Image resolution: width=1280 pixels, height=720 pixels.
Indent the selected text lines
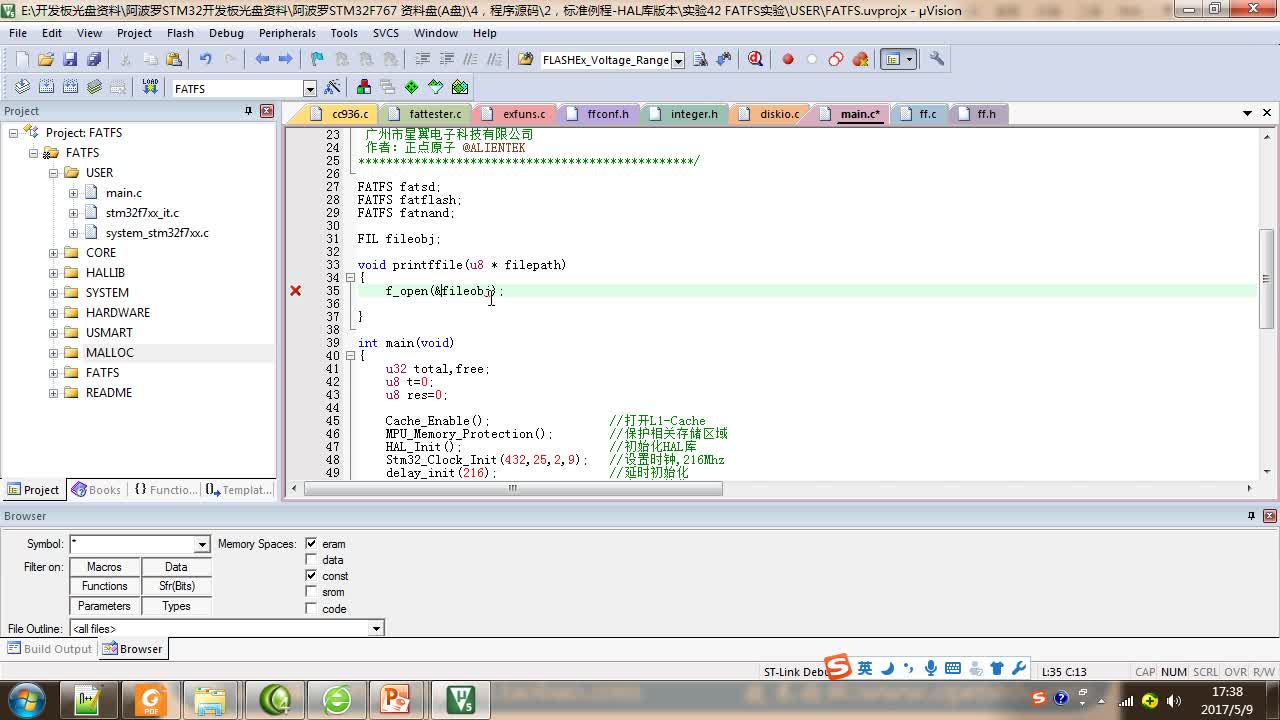[422, 59]
